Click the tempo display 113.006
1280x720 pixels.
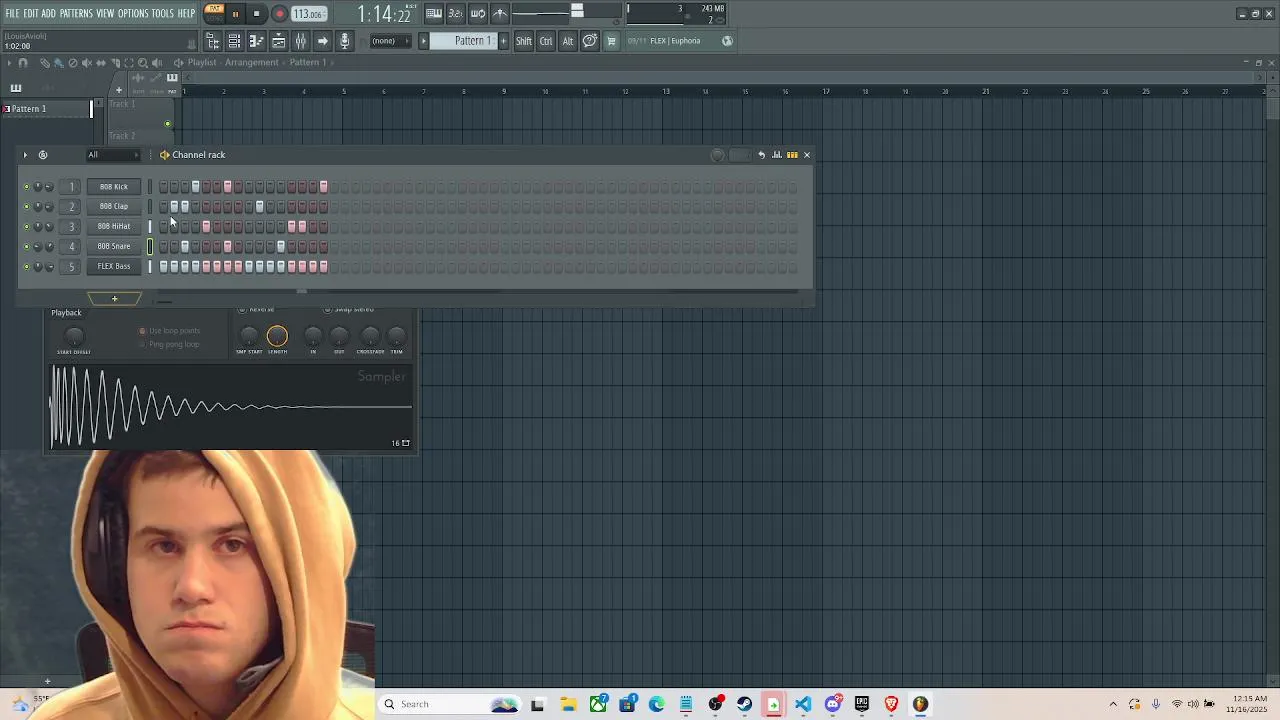tap(308, 14)
